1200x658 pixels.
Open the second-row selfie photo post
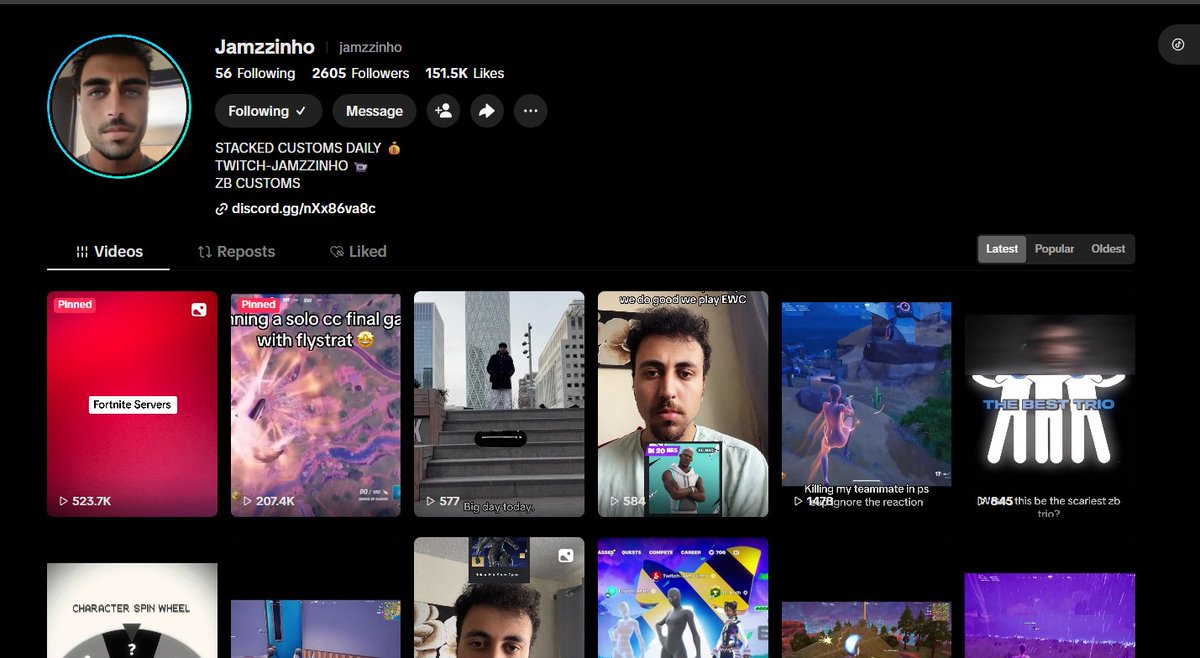pos(499,598)
